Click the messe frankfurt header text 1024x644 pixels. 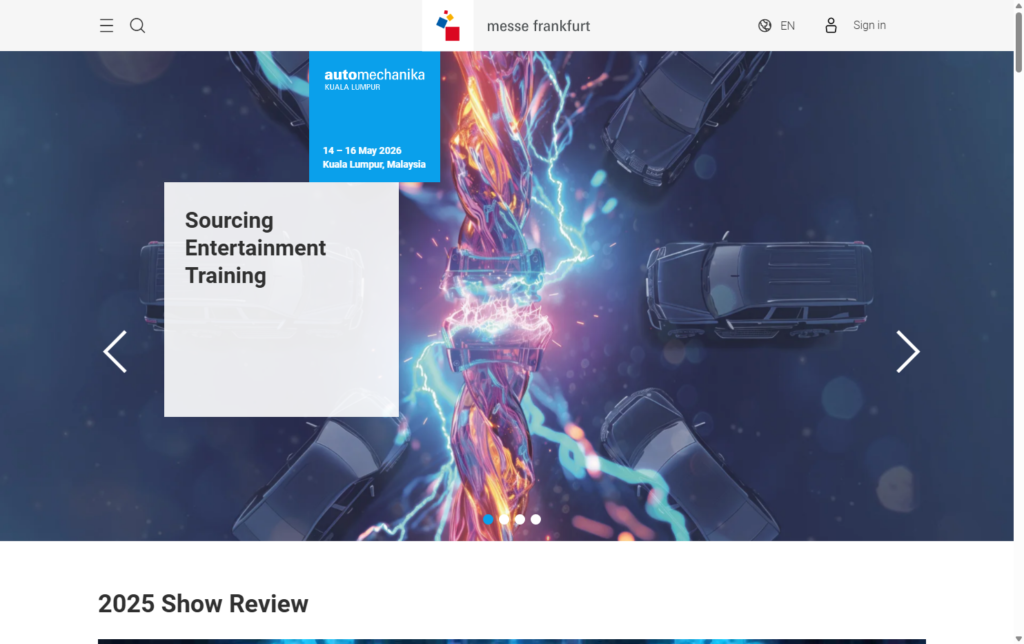(x=538, y=26)
